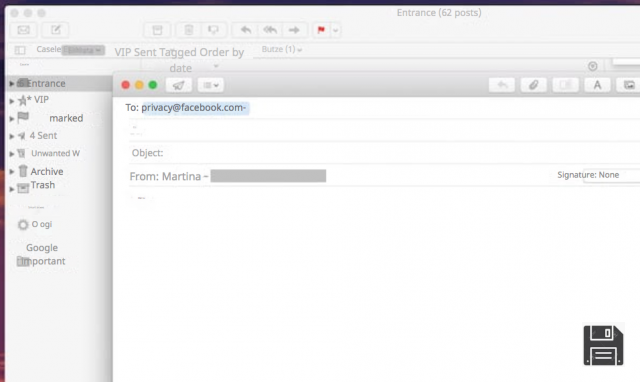Click the floppy disk save icon
This screenshot has height=382, width=640.
(603, 345)
